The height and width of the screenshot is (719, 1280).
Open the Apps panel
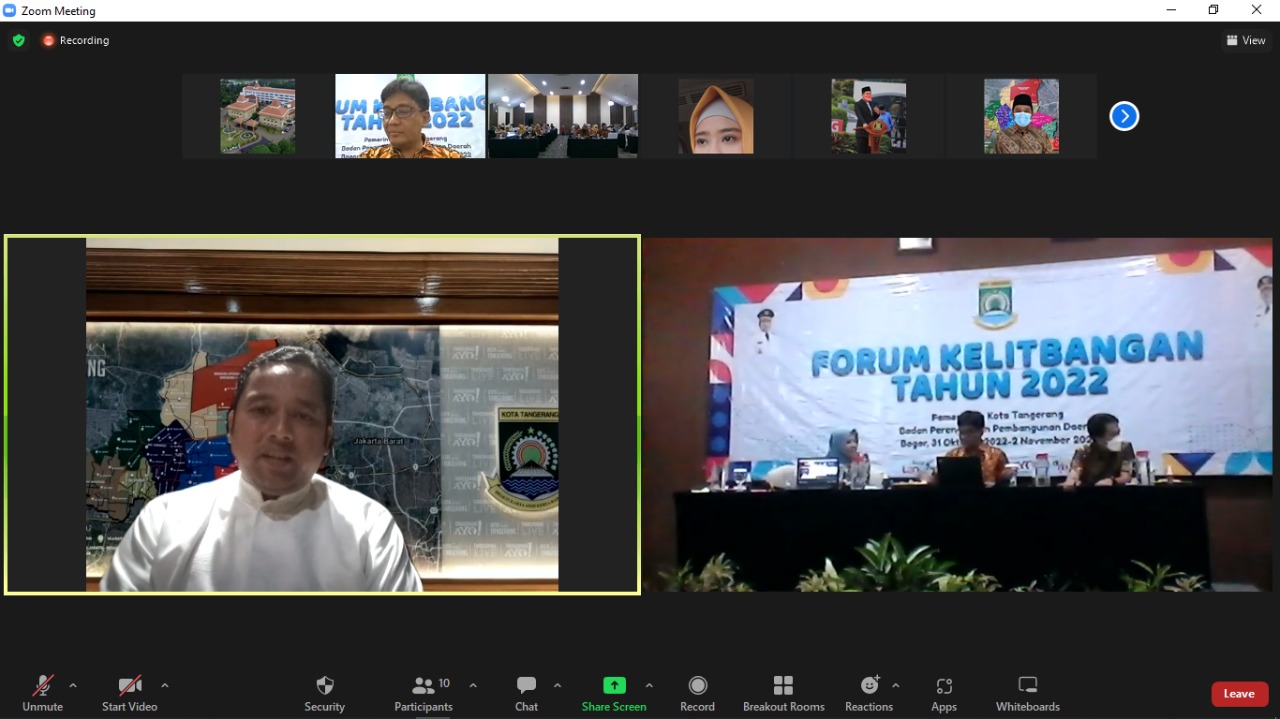pos(944,693)
